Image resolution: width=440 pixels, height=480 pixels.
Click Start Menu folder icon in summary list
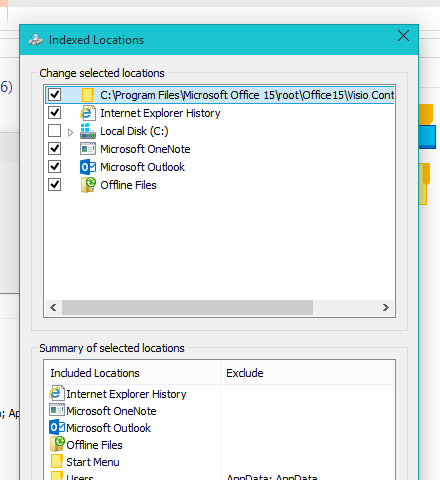pos(57,461)
